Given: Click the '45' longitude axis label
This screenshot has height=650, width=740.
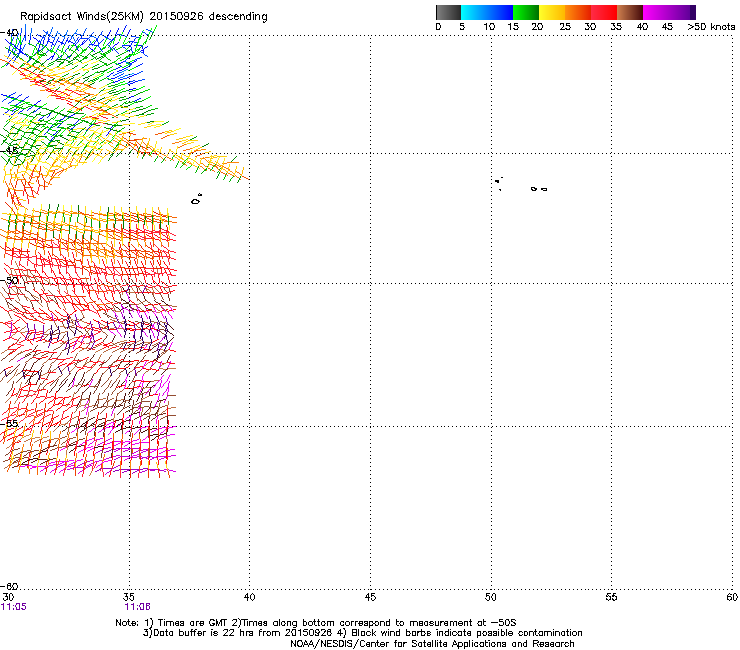Looking at the screenshot, I should click(x=370, y=597).
